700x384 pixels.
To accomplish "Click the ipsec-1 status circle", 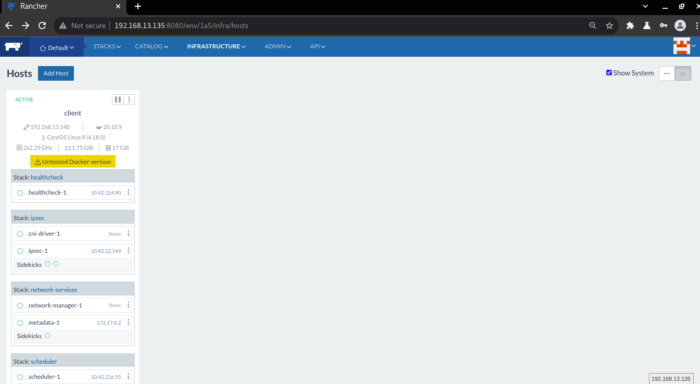I will (x=20, y=251).
